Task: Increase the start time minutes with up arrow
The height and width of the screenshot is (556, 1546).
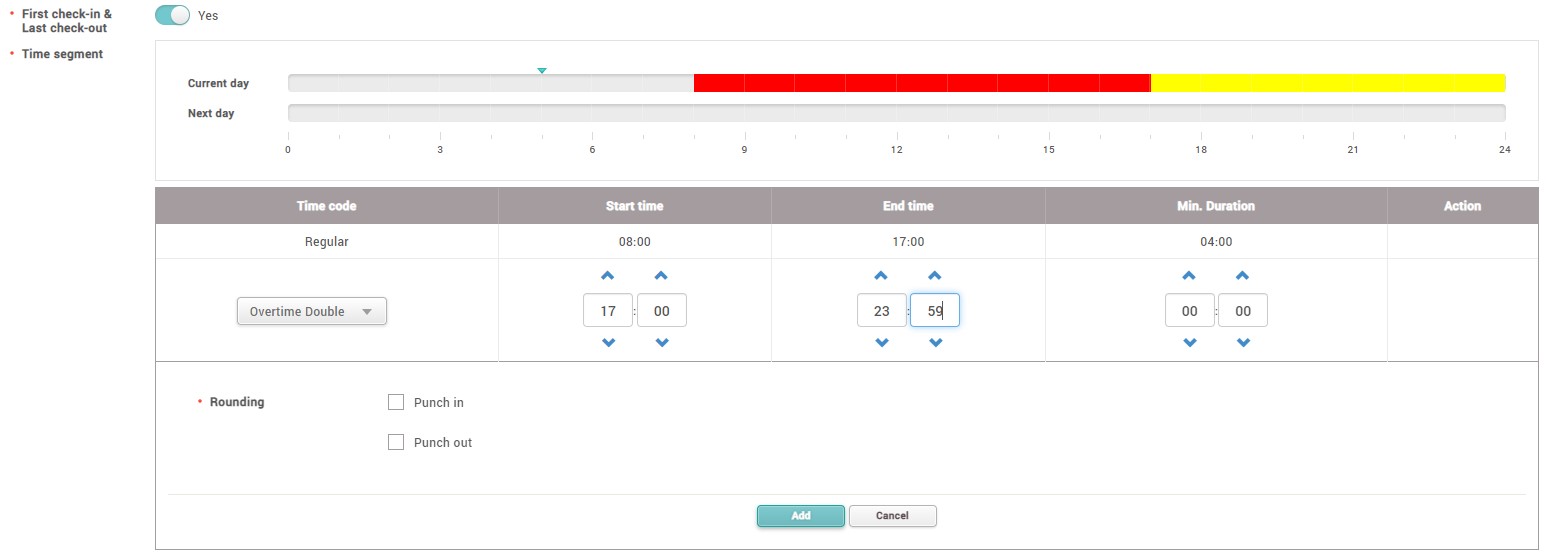Action: (661, 276)
